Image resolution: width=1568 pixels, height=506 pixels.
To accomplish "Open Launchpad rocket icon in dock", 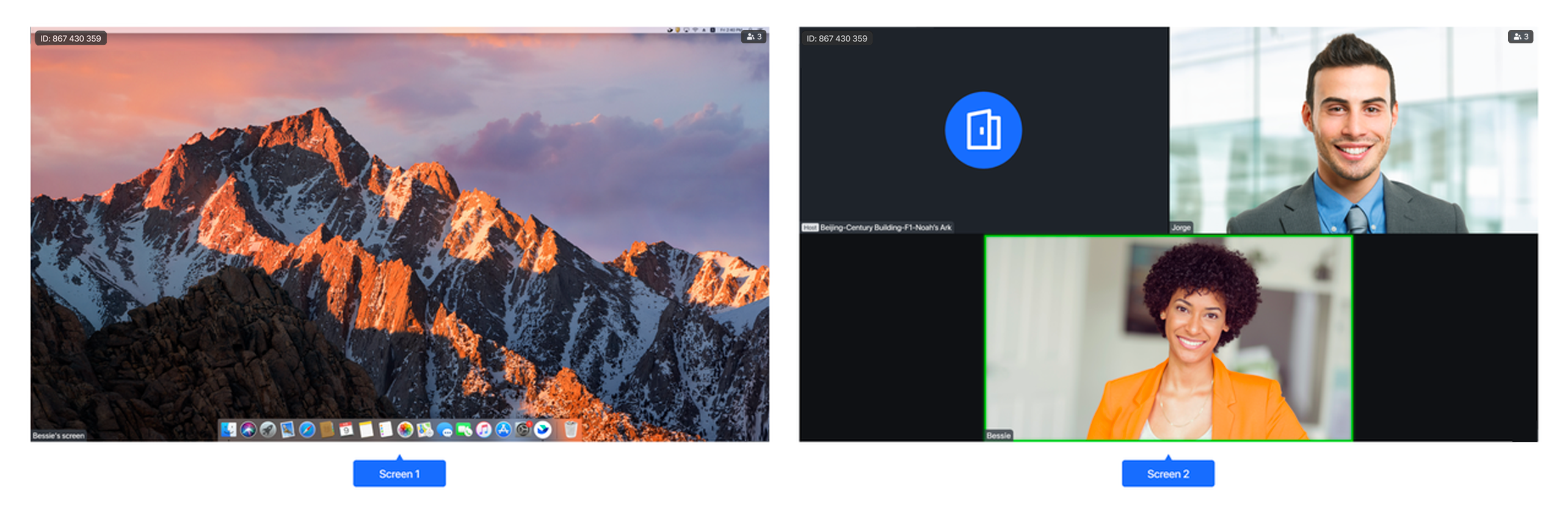I will click(267, 430).
